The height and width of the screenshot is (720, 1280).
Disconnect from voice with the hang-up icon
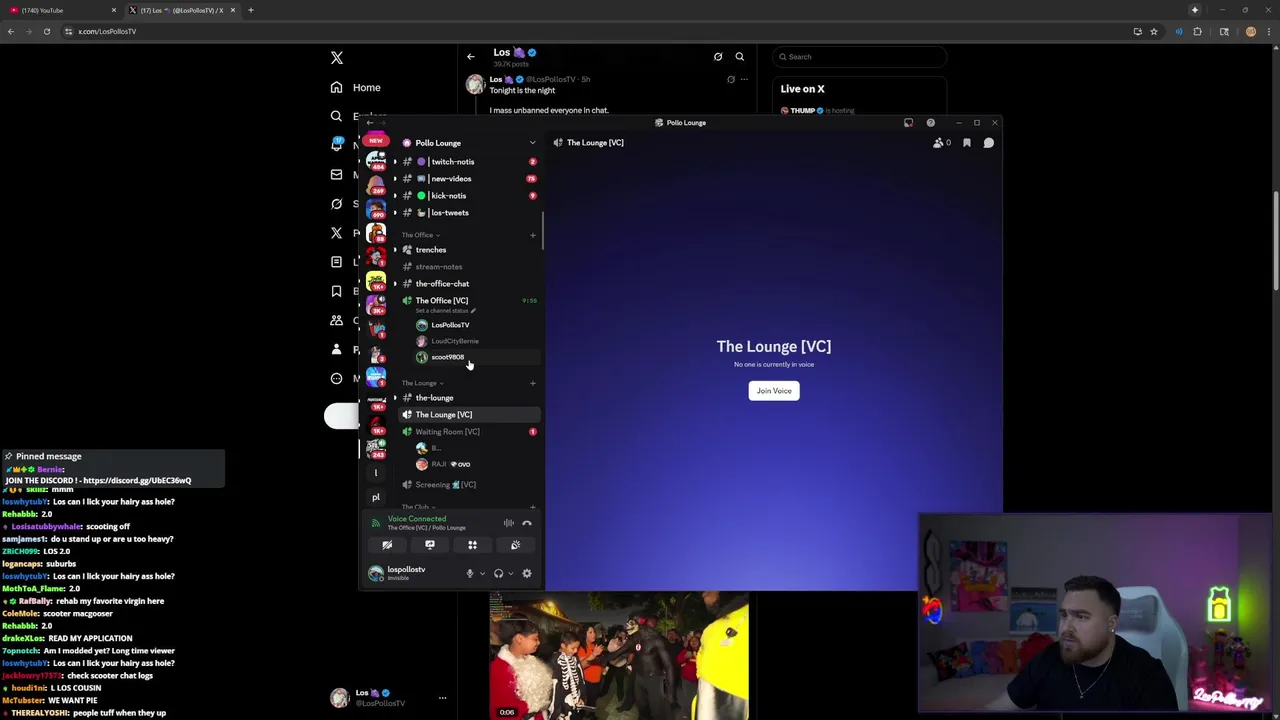pos(527,523)
